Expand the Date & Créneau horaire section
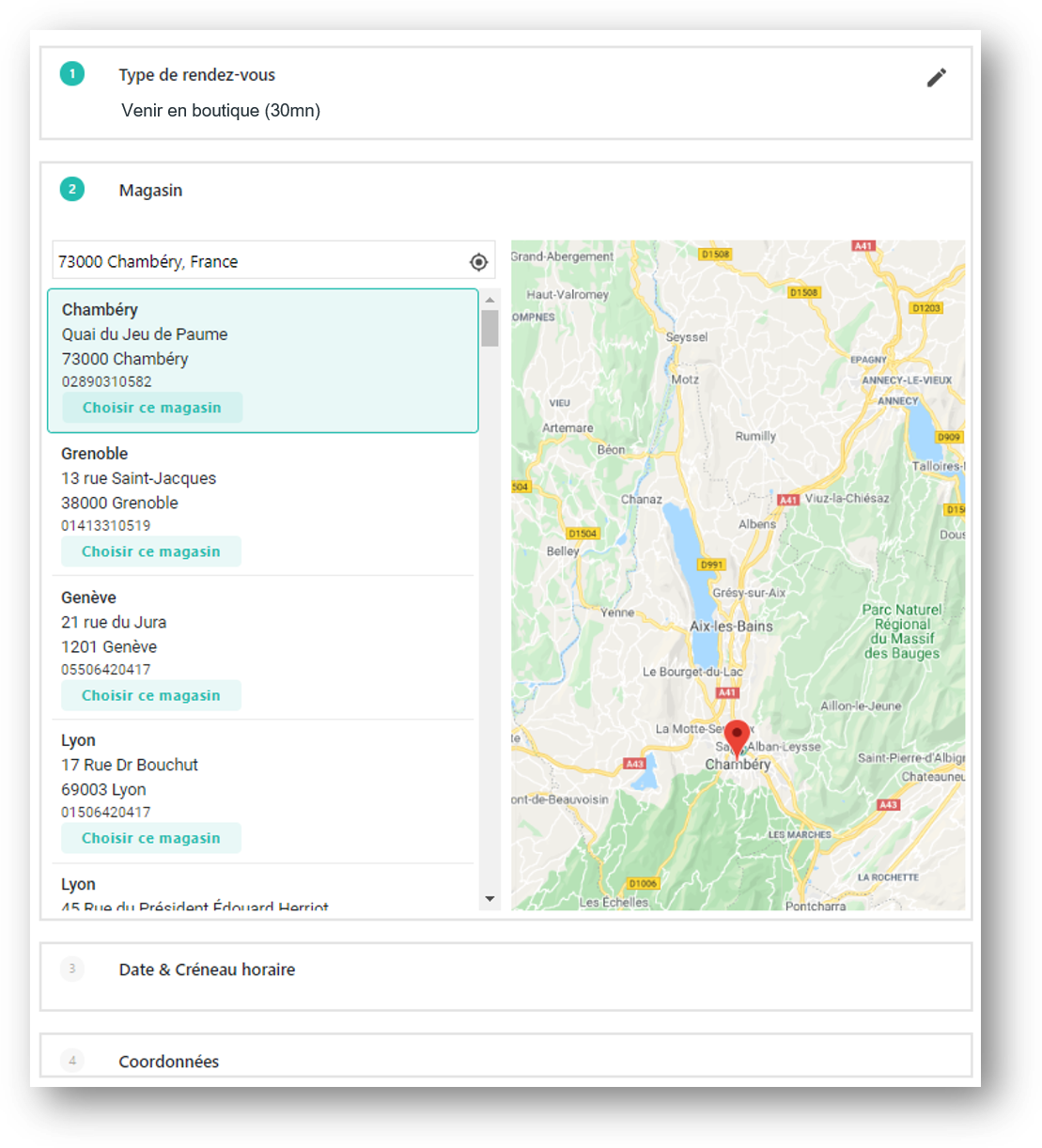The image size is (1042, 1148). (x=207, y=970)
